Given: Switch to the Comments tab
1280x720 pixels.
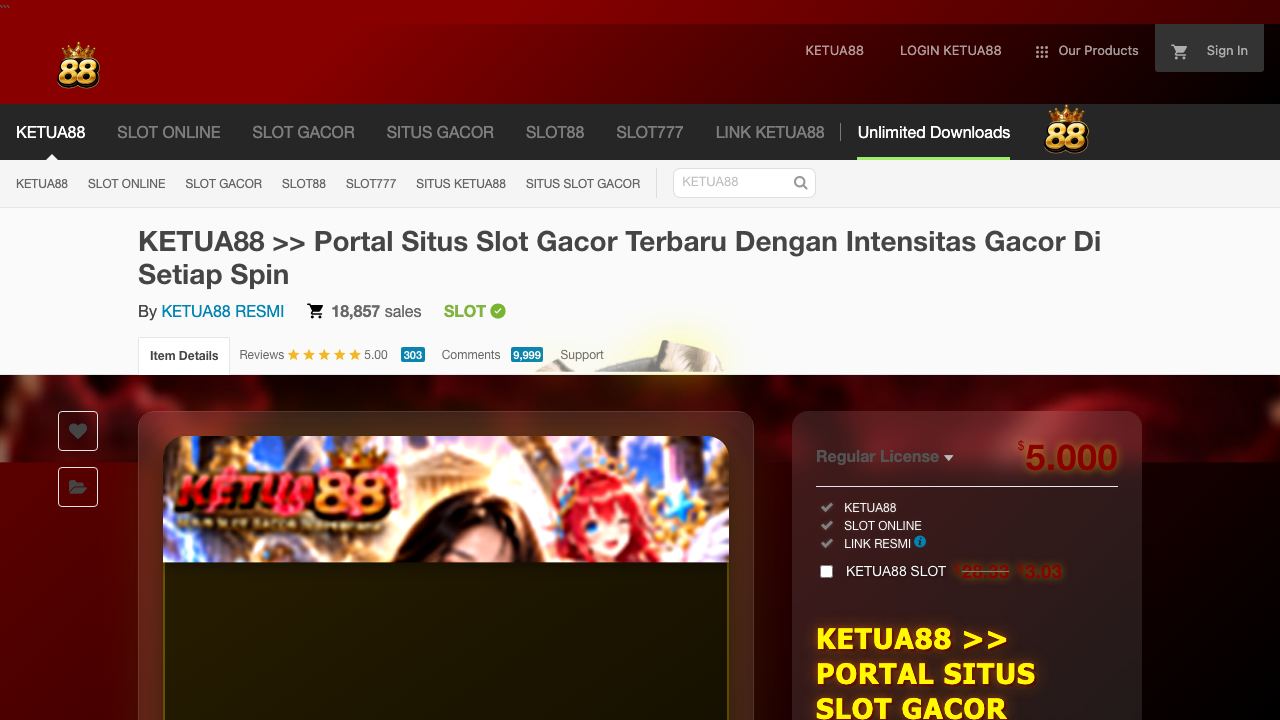Looking at the screenshot, I should point(471,355).
